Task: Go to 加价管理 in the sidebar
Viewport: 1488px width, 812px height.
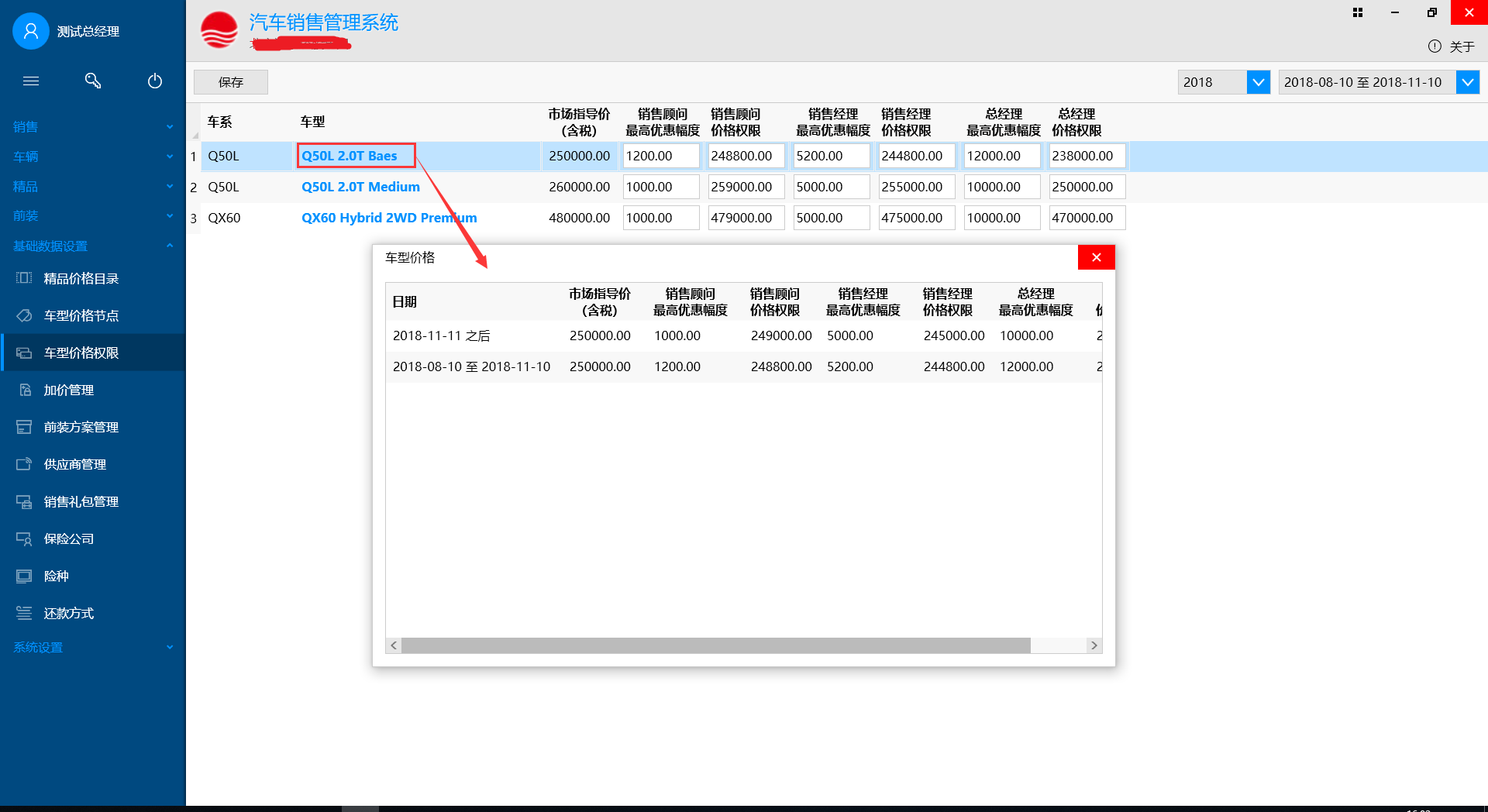Action: 68,391
